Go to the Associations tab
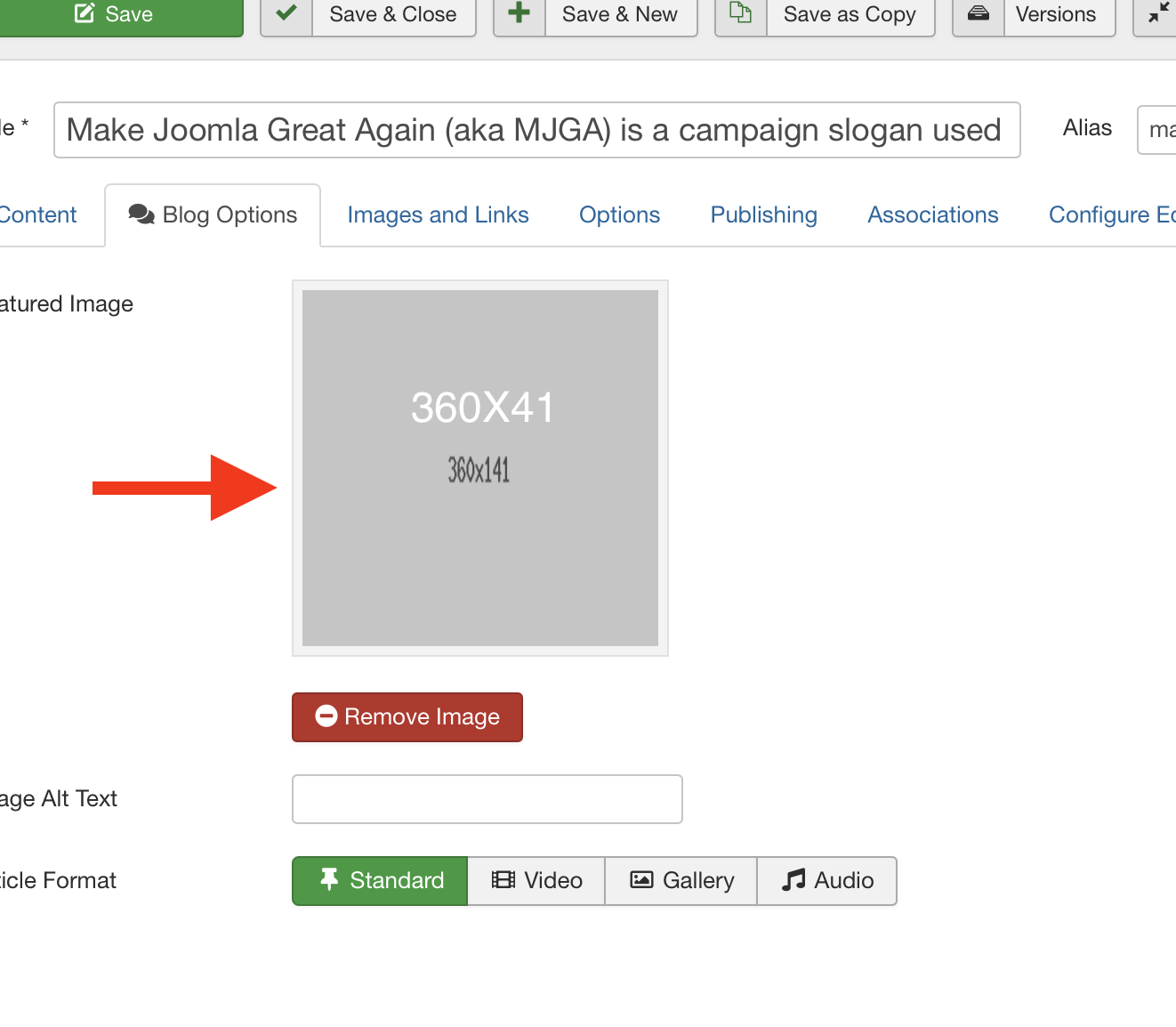Image resolution: width=1176 pixels, height=1027 pixels. 932,215
